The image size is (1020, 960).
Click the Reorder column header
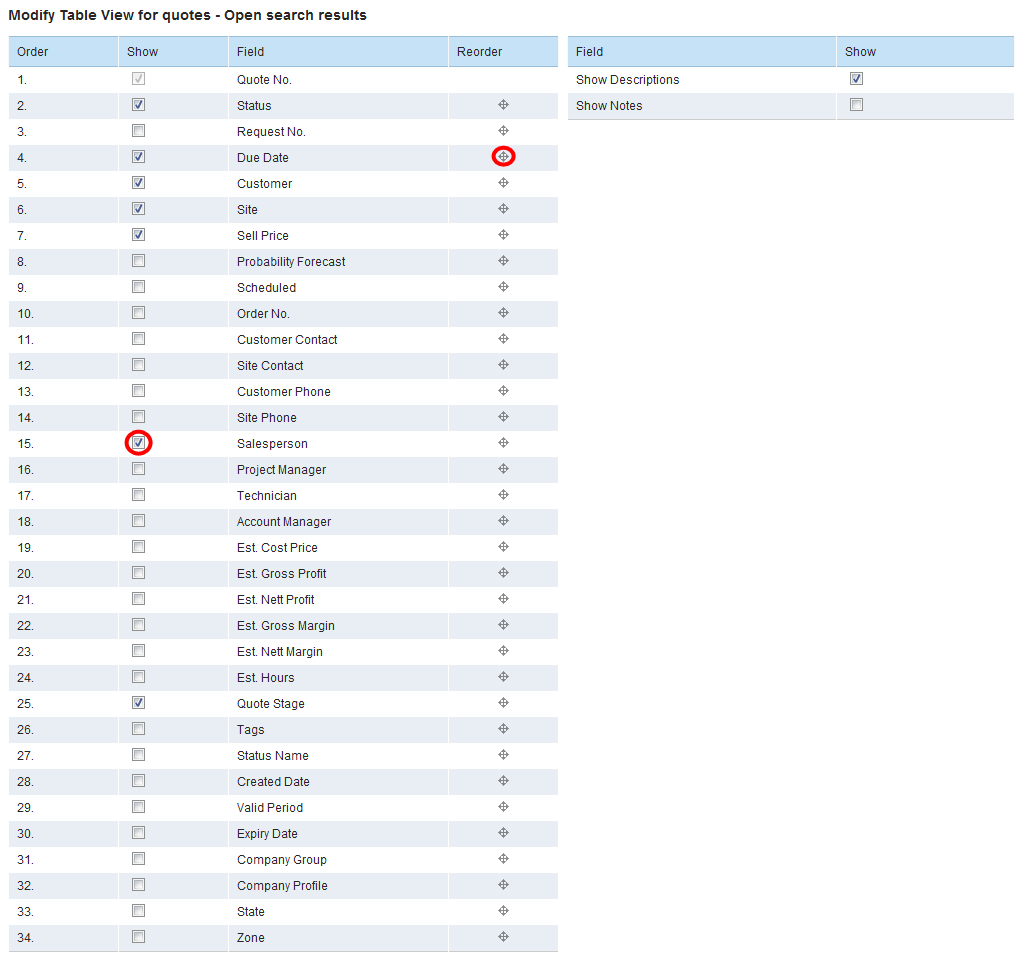(x=480, y=52)
